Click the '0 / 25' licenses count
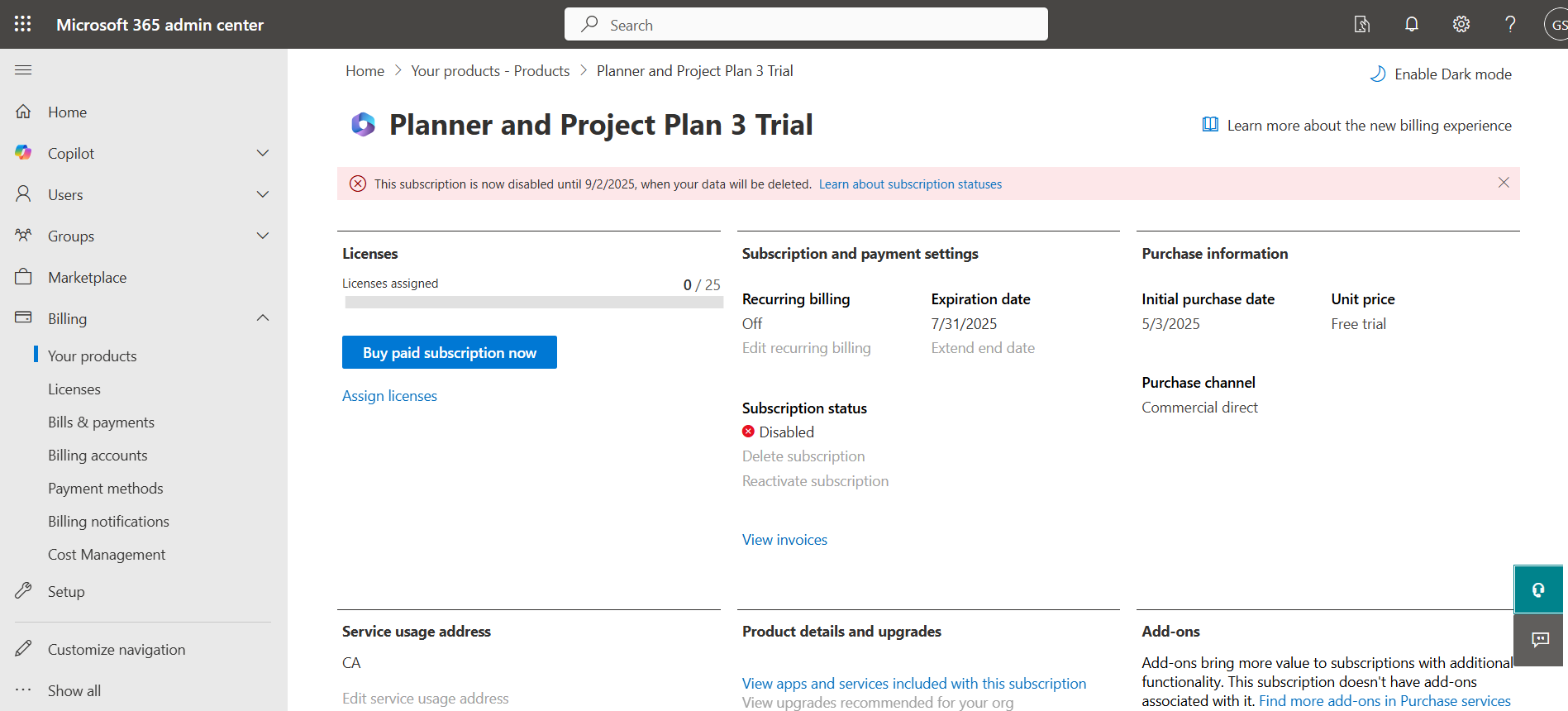 point(702,284)
